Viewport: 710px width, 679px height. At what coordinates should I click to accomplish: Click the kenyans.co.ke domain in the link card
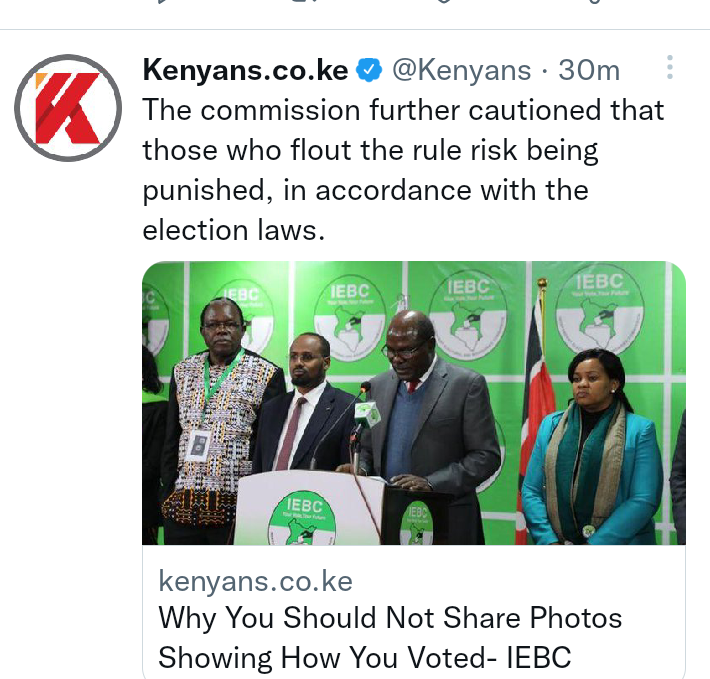coord(255,581)
